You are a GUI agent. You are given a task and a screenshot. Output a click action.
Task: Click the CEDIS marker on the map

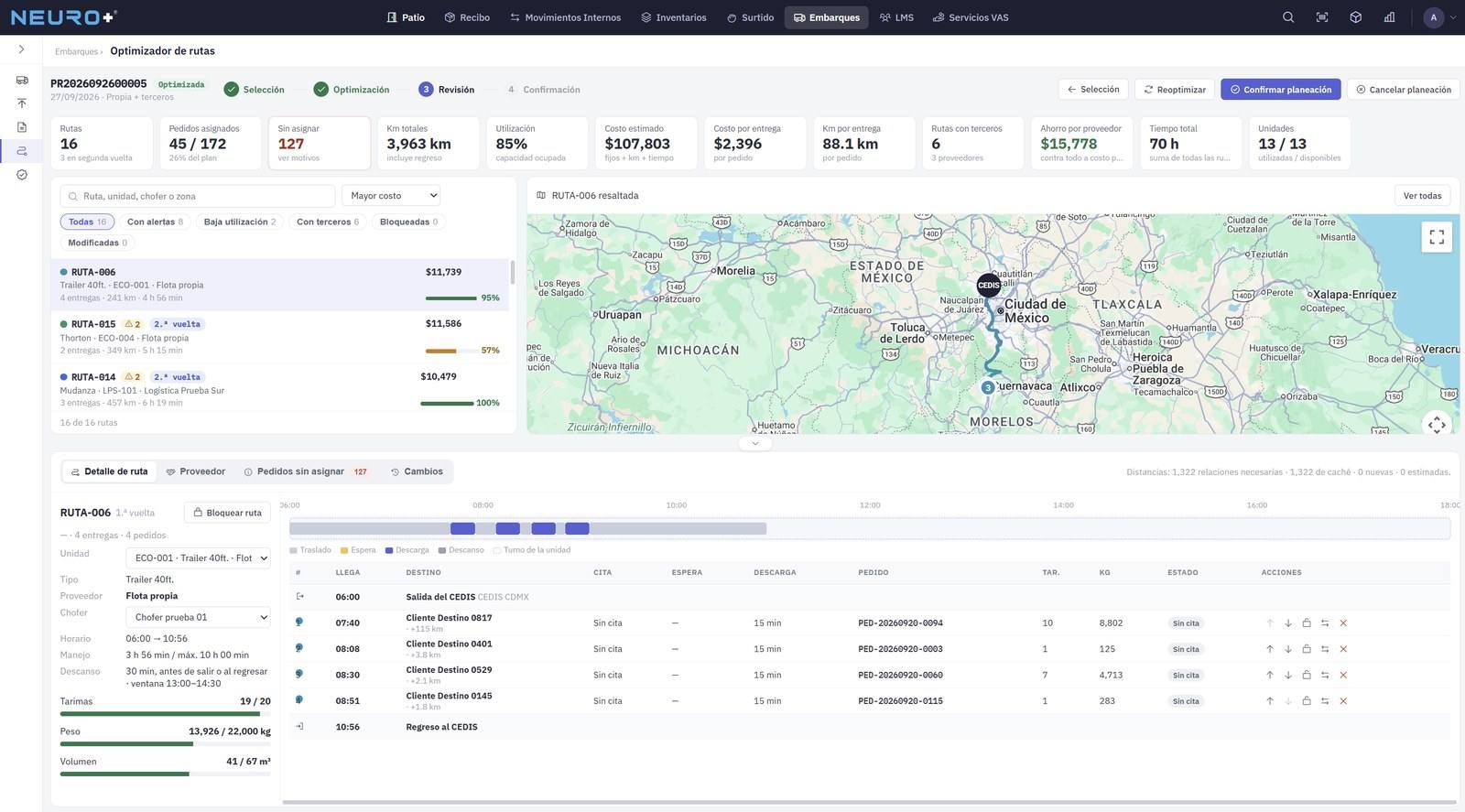989,285
